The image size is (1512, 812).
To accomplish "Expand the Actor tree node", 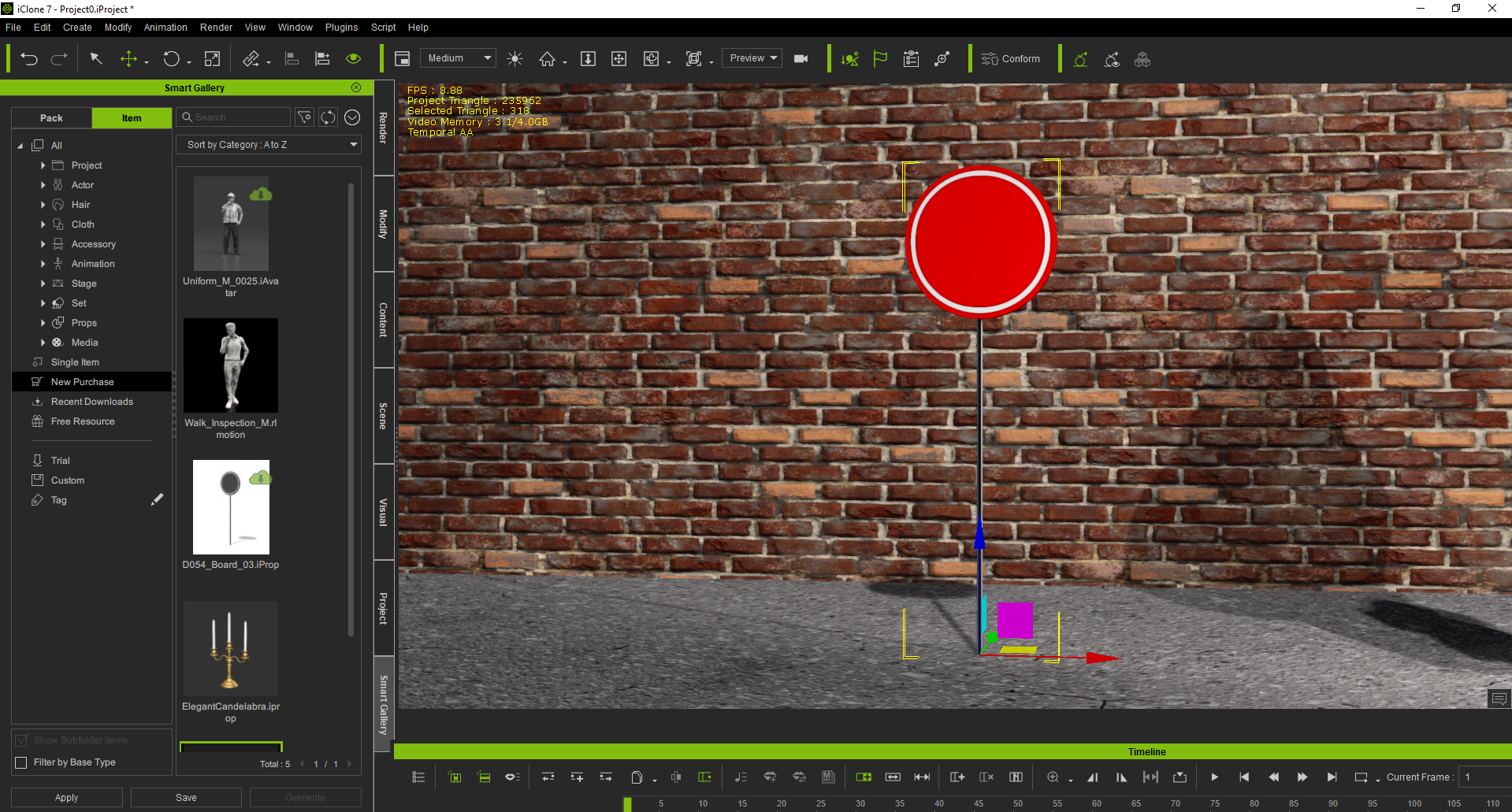I will 43,185.
